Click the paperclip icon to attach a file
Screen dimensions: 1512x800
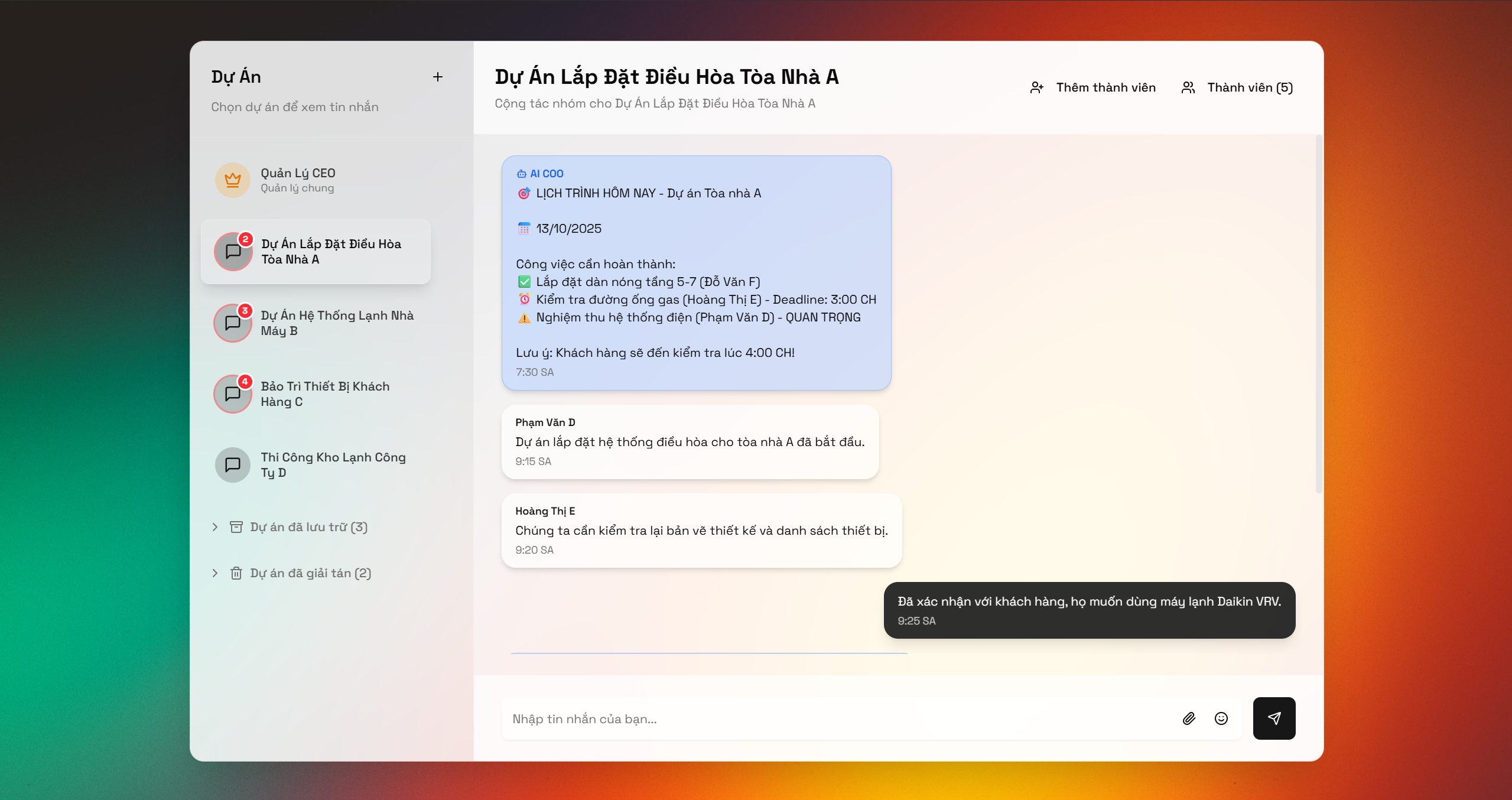click(x=1189, y=718)
